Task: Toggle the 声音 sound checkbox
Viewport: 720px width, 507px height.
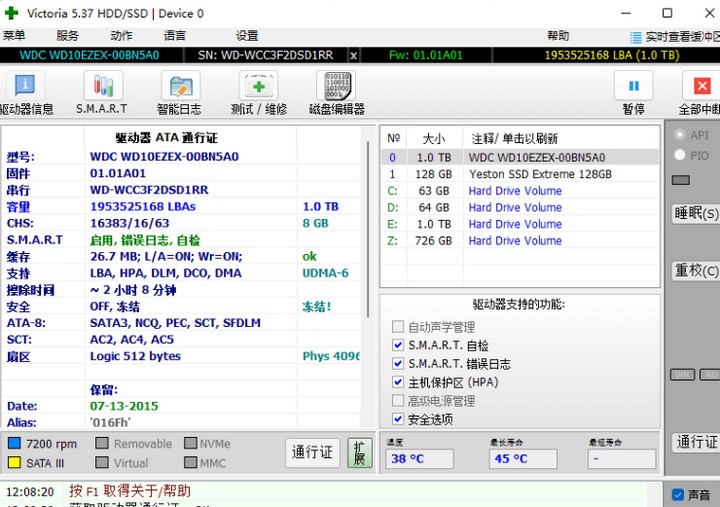Action: point(678,494)
